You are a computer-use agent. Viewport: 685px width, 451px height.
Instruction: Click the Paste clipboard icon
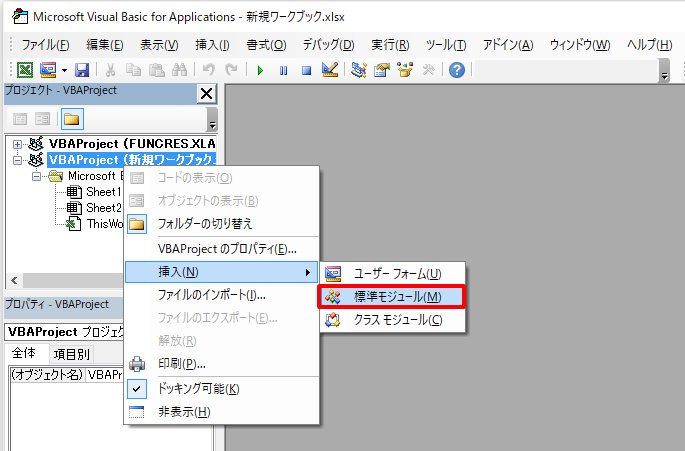[156, 70]
